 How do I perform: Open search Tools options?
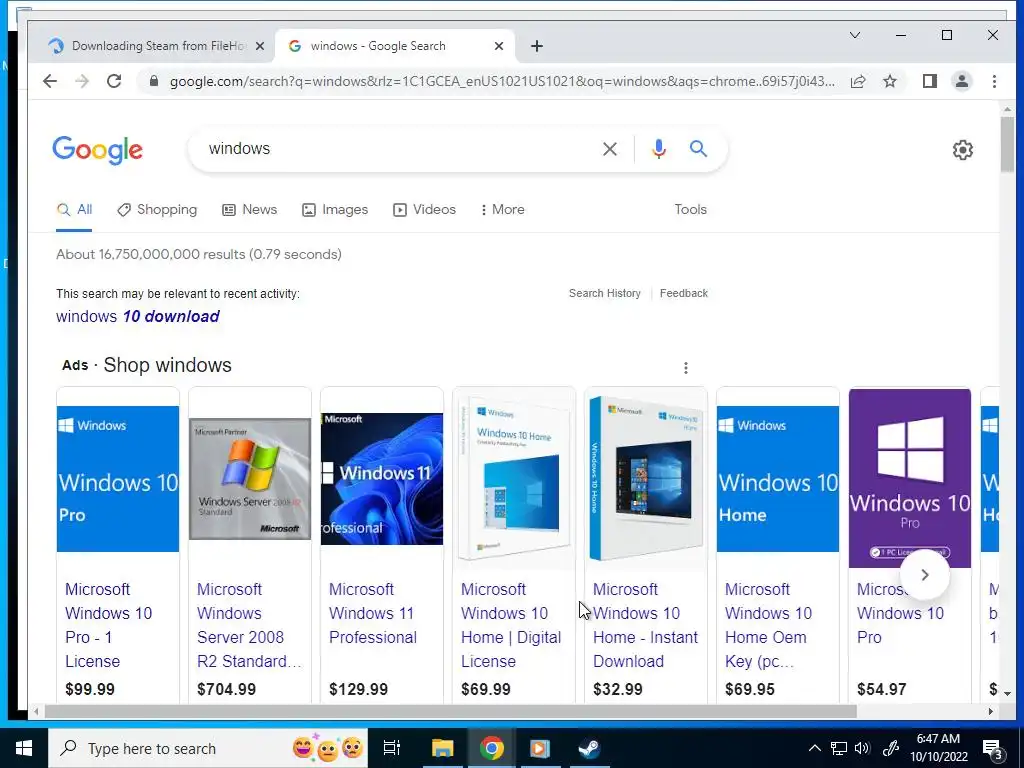690,210
